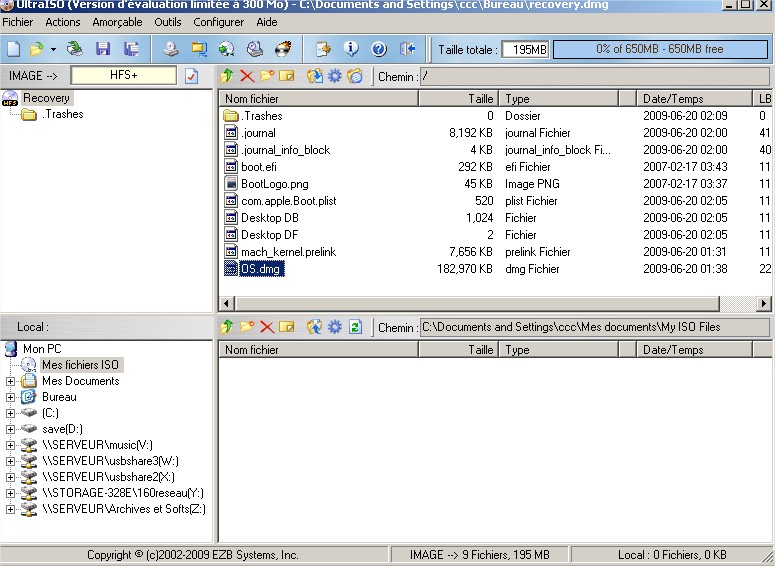Click the HFS+ image format field
The height and width of the screenshot is (566, 775).
pyautogui.click(x=124, y=76)
